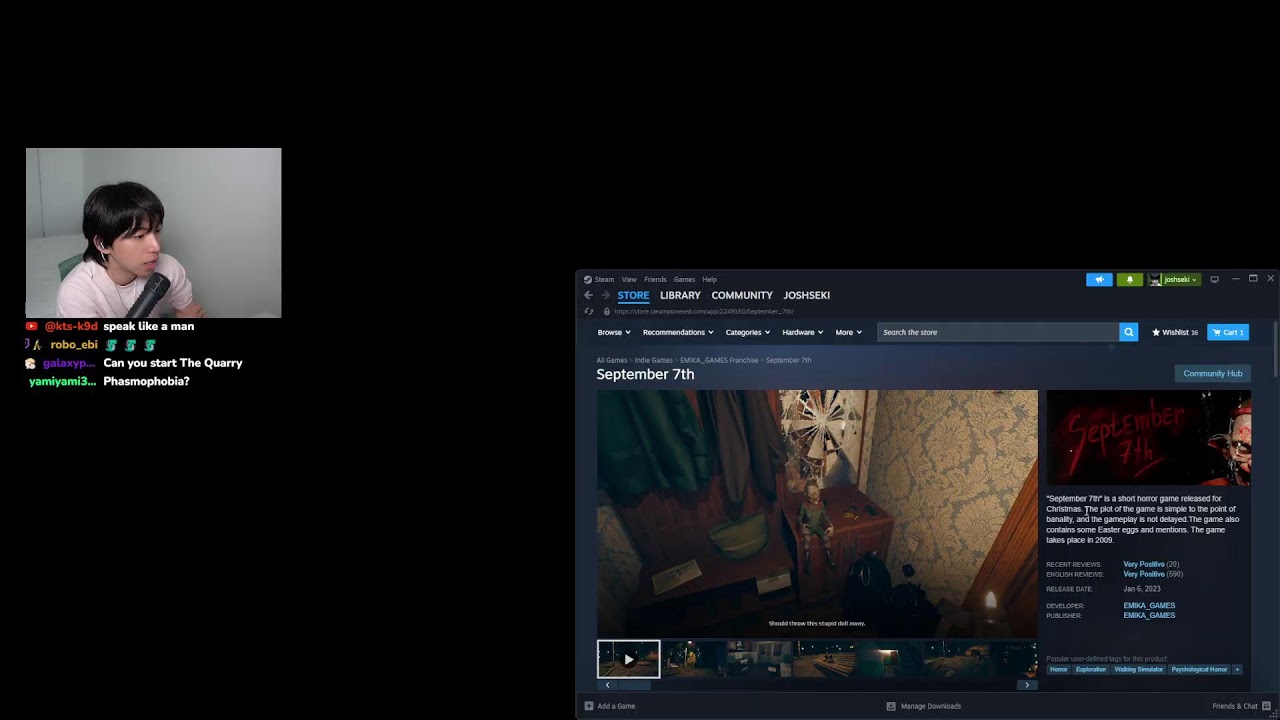This screenshot has height=720, width=1280.
Task: Click Manage Downloads text
Action: coord(931,706)
